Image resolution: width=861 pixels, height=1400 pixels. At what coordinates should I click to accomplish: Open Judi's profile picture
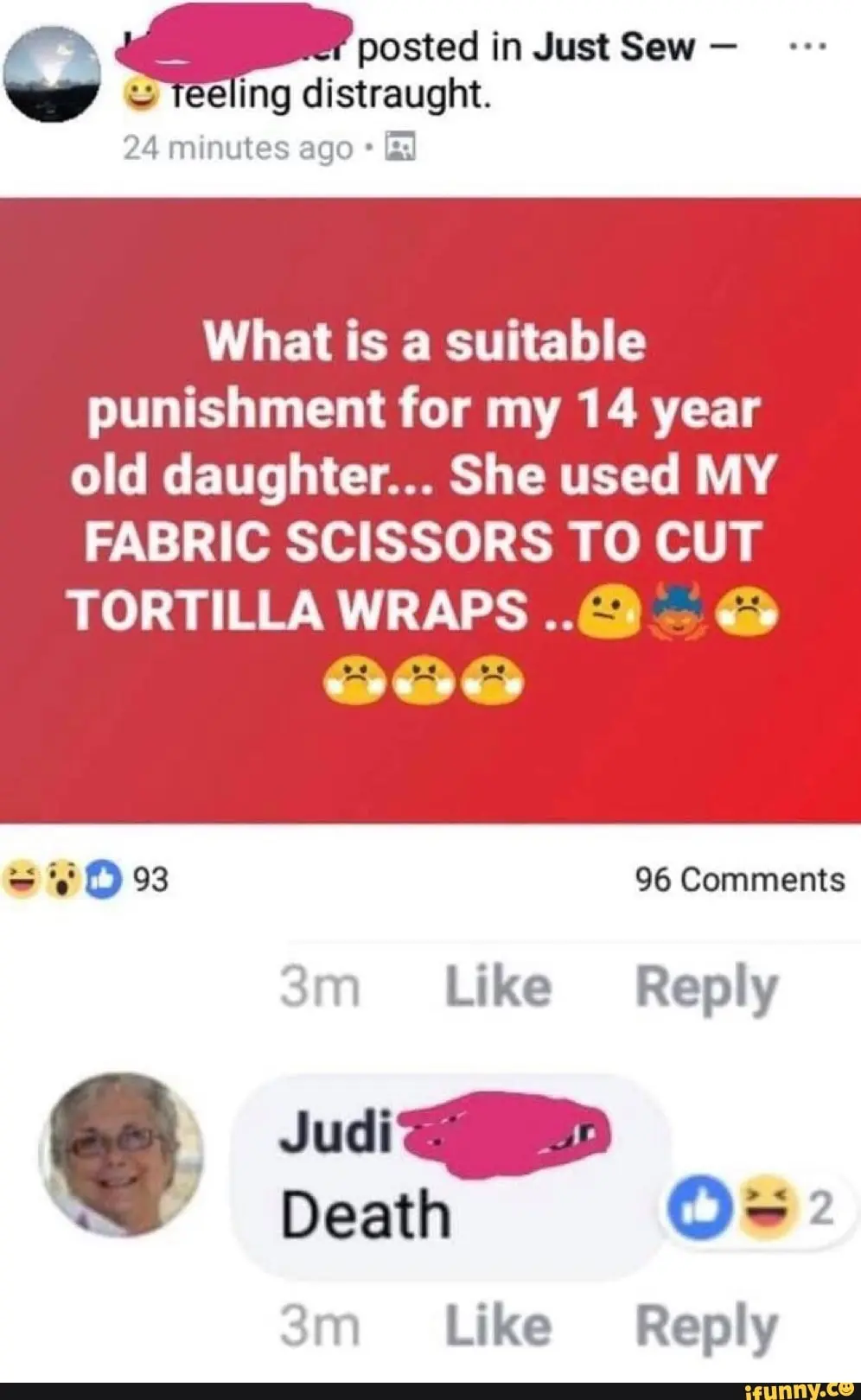[x=122, y=1155]
